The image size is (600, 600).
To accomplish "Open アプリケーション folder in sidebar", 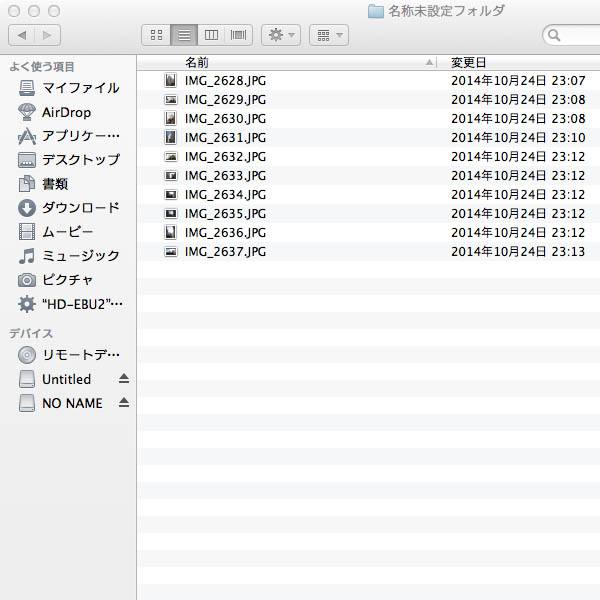I will click(80, 136).
